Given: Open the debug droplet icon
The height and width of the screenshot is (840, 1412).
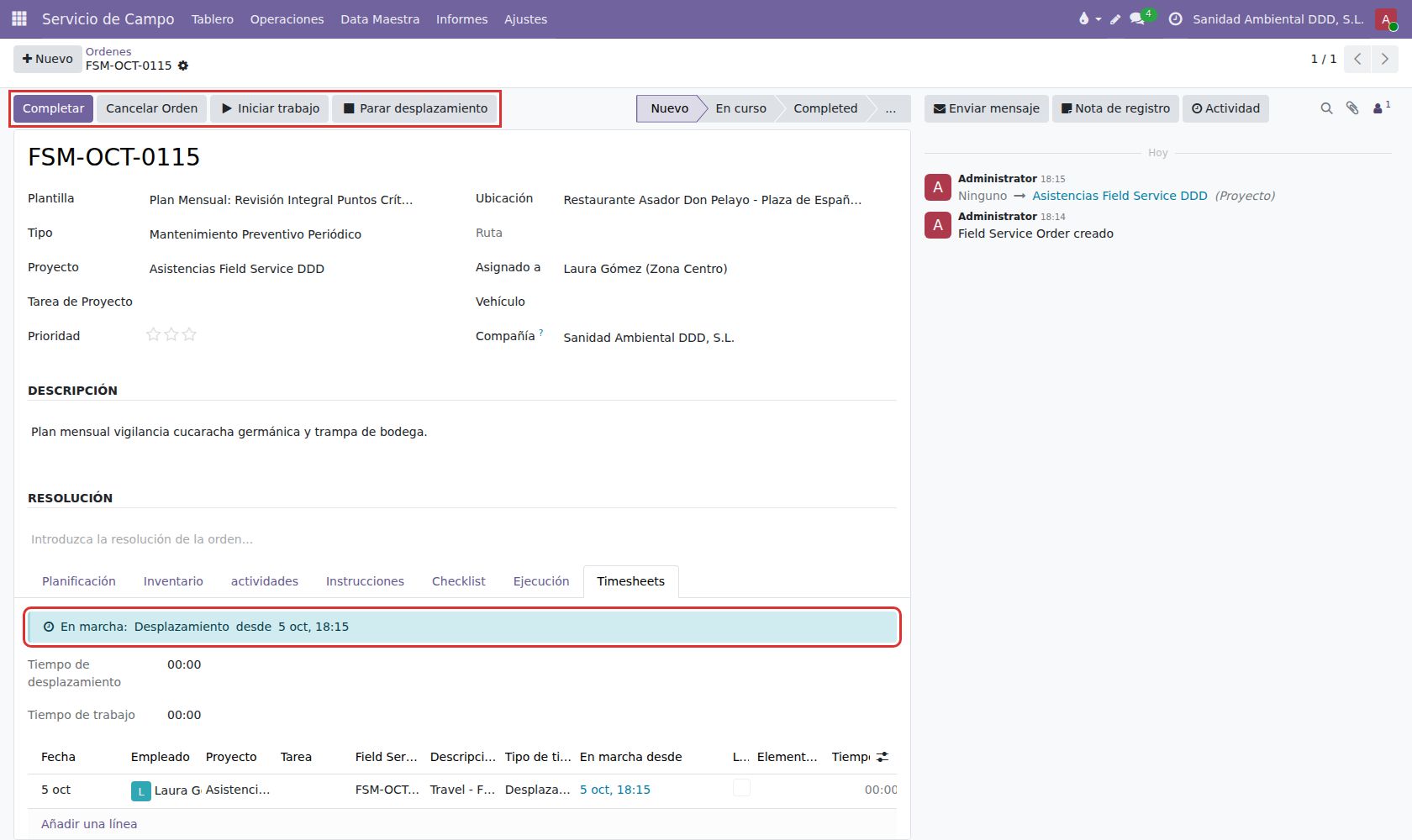Looking at the screenshot, I should [x=1083, y=18].
